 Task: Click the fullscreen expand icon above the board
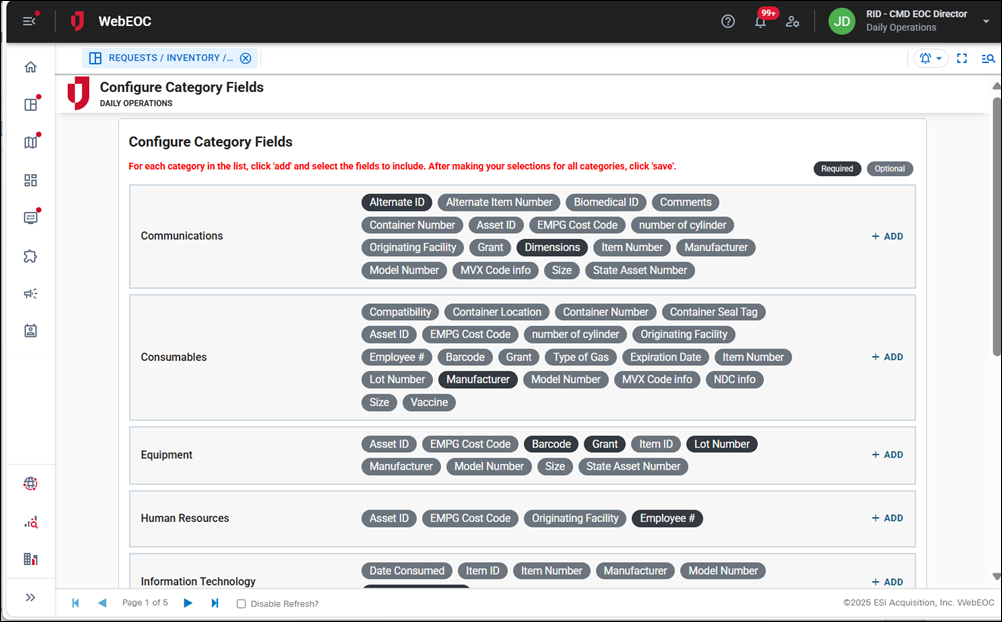coord(961,58)
